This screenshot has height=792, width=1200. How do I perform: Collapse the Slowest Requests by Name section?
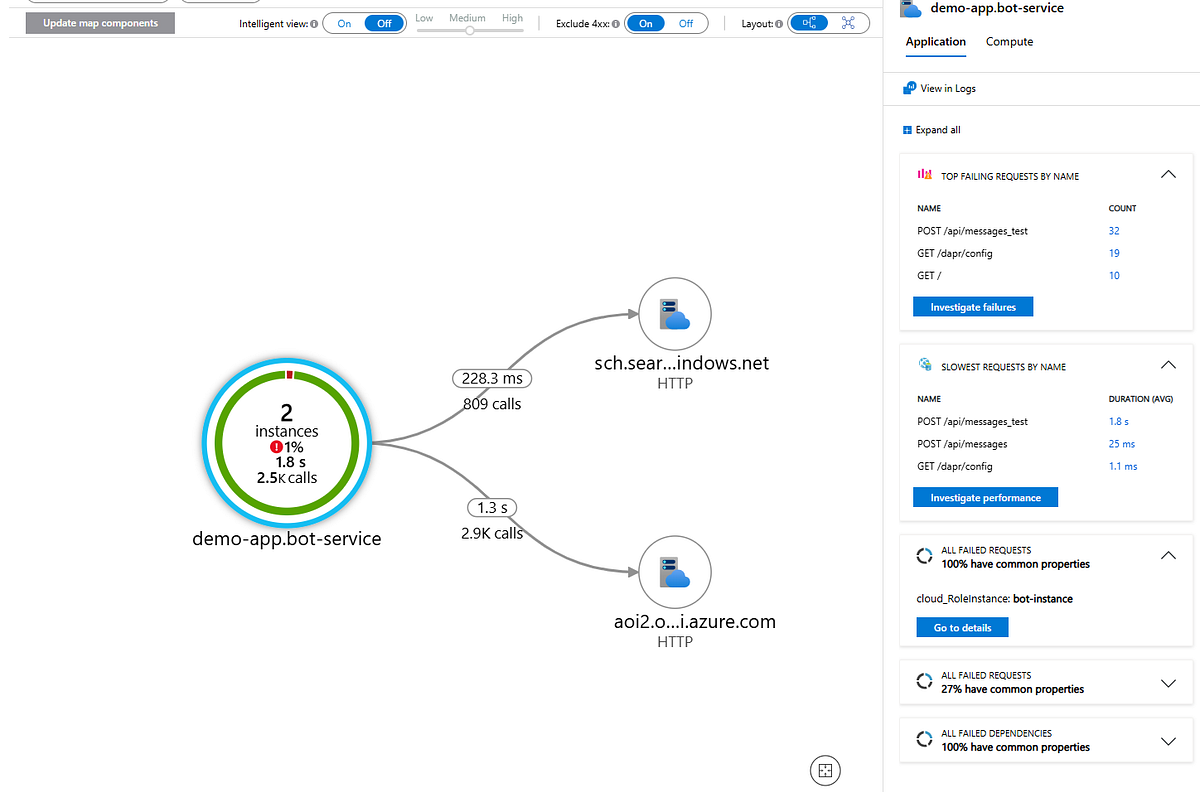1167,365
